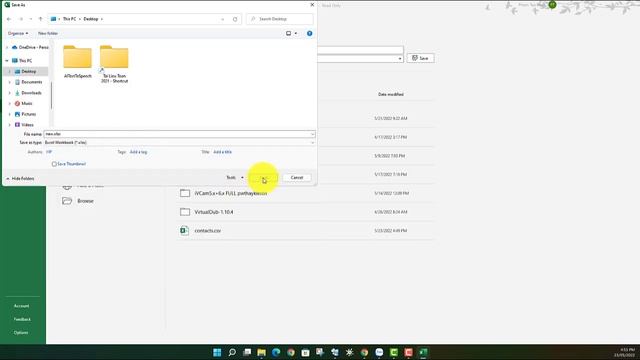Screen dimensions: 640x360
Task: Select Videos in navigation pane
Action: point(24,124)
